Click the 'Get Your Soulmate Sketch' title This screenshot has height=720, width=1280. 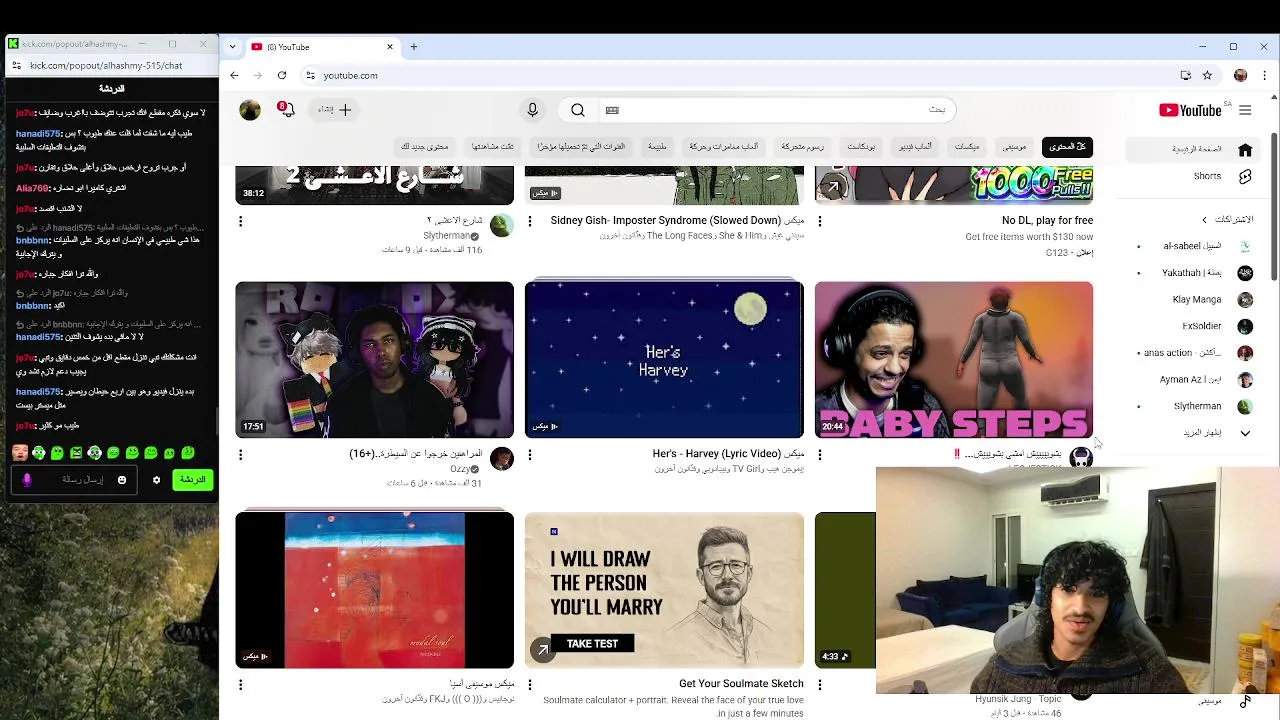point(741,684)
